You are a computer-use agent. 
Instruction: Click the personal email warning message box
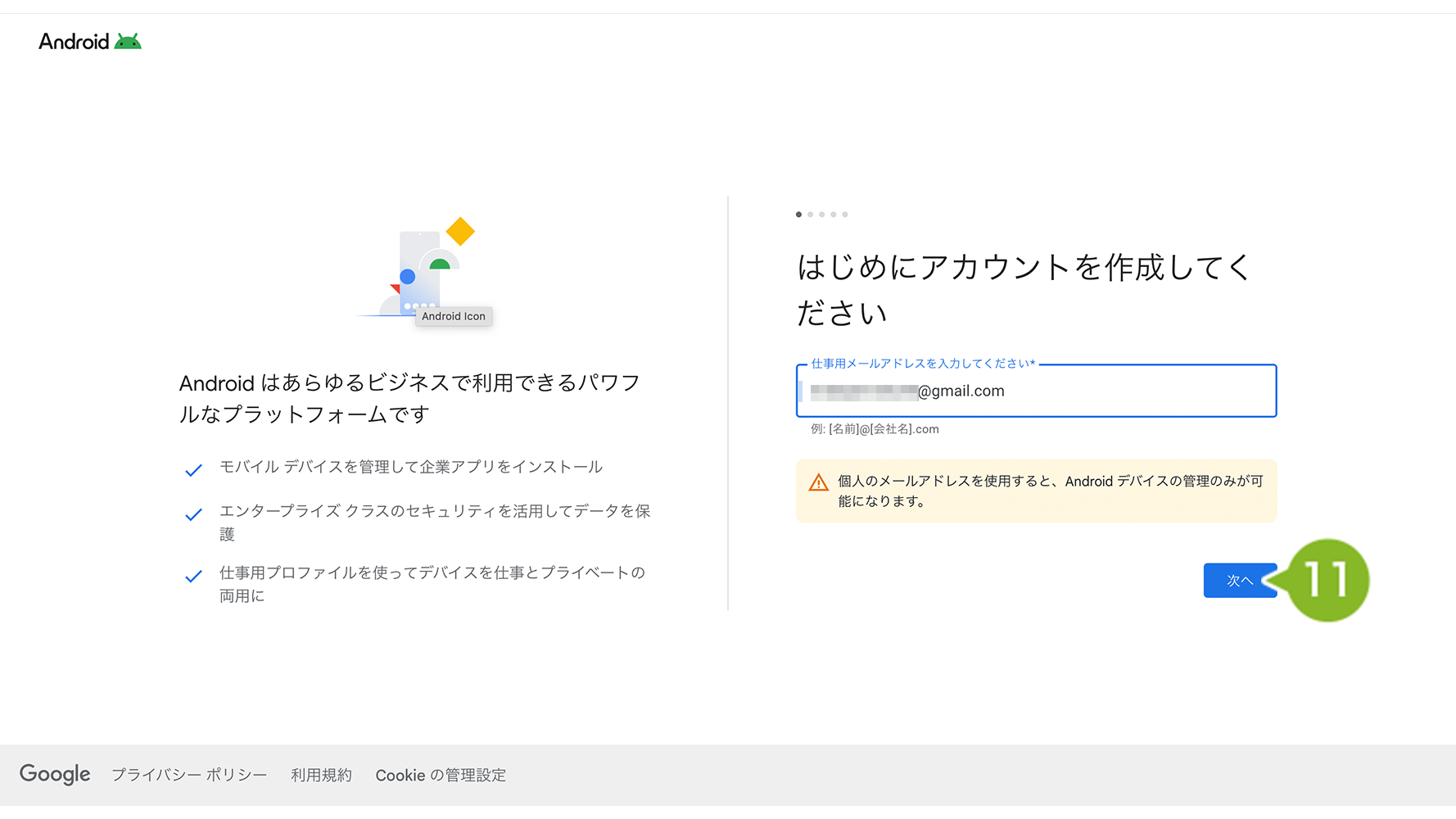(1036, 491)
